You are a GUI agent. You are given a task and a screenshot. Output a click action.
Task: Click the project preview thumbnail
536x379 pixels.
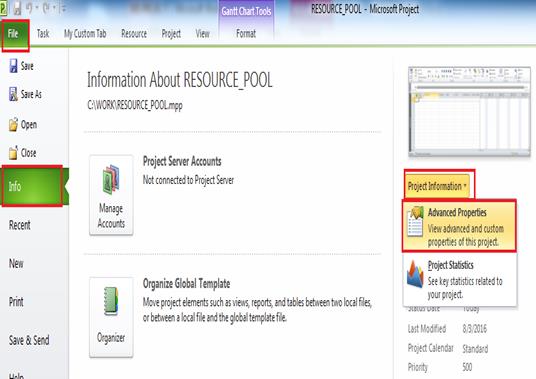(469, 111)
